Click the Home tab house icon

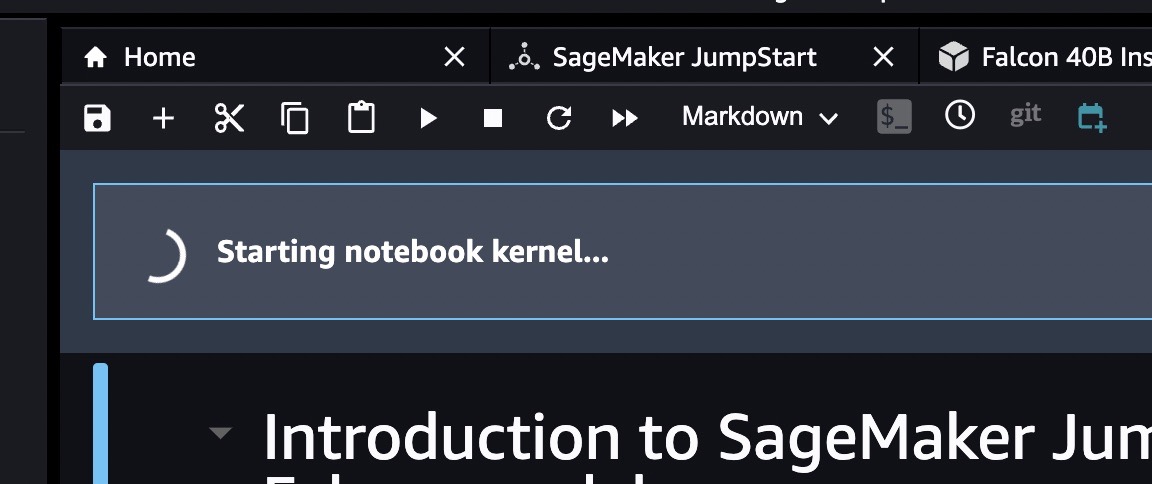pyautogui.click(x=96, y=57)
